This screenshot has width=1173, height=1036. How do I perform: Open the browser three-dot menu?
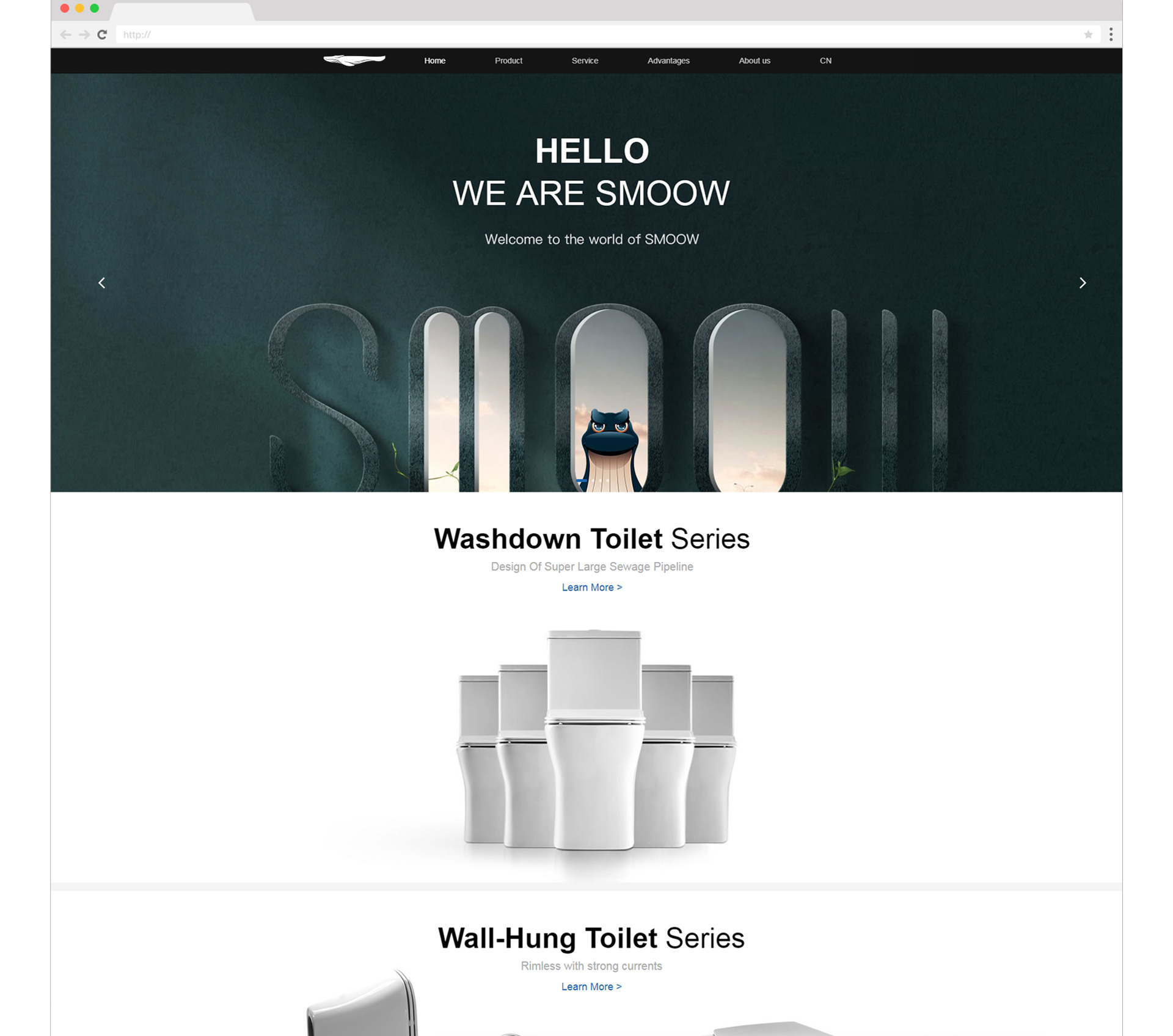(1111, 35)
